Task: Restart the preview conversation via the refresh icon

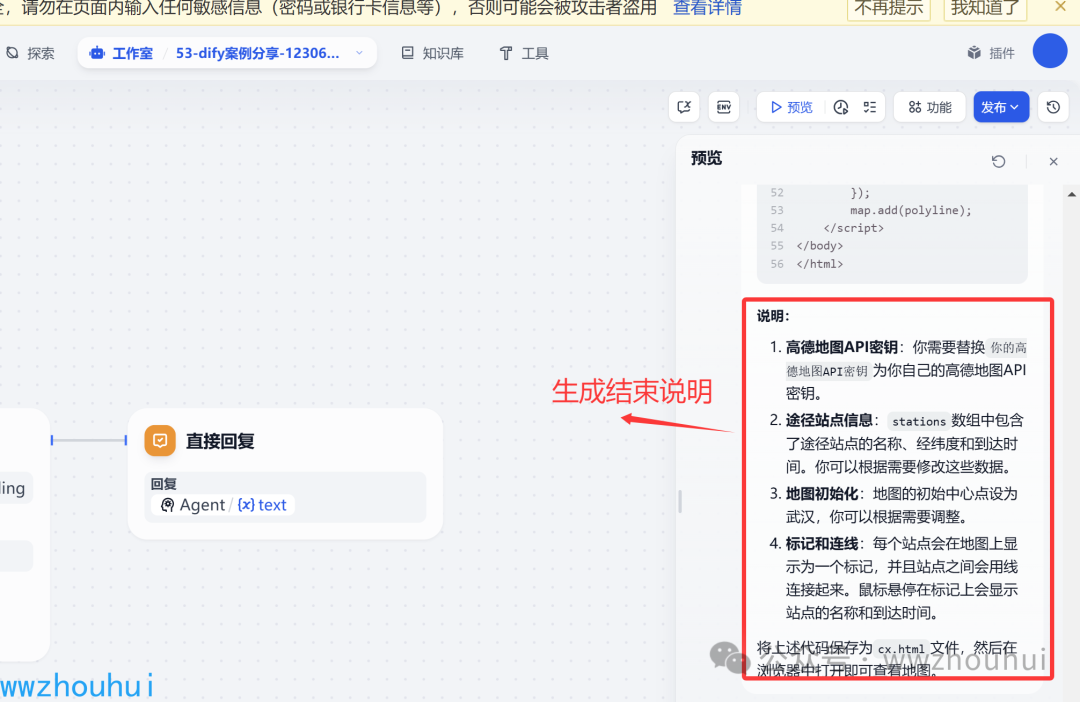Action: 998,161
